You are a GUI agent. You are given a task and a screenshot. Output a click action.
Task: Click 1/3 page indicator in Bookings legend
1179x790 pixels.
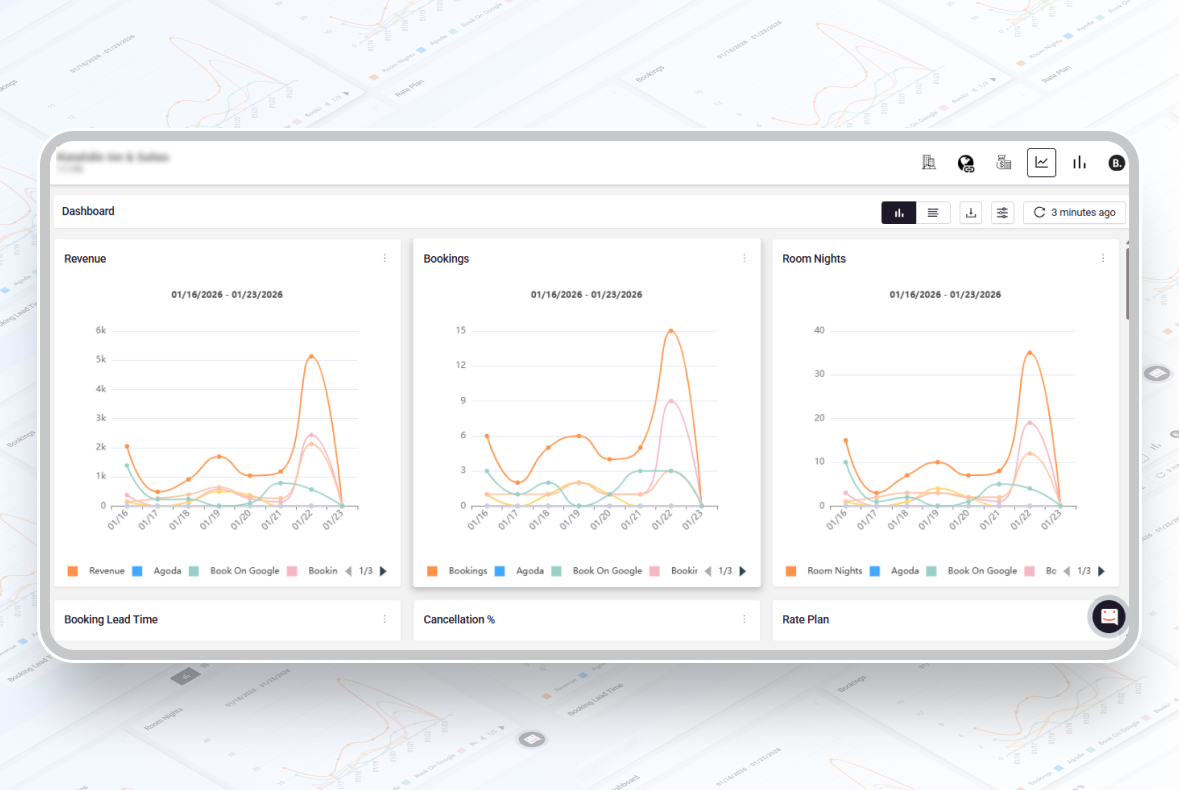(725, 571)
